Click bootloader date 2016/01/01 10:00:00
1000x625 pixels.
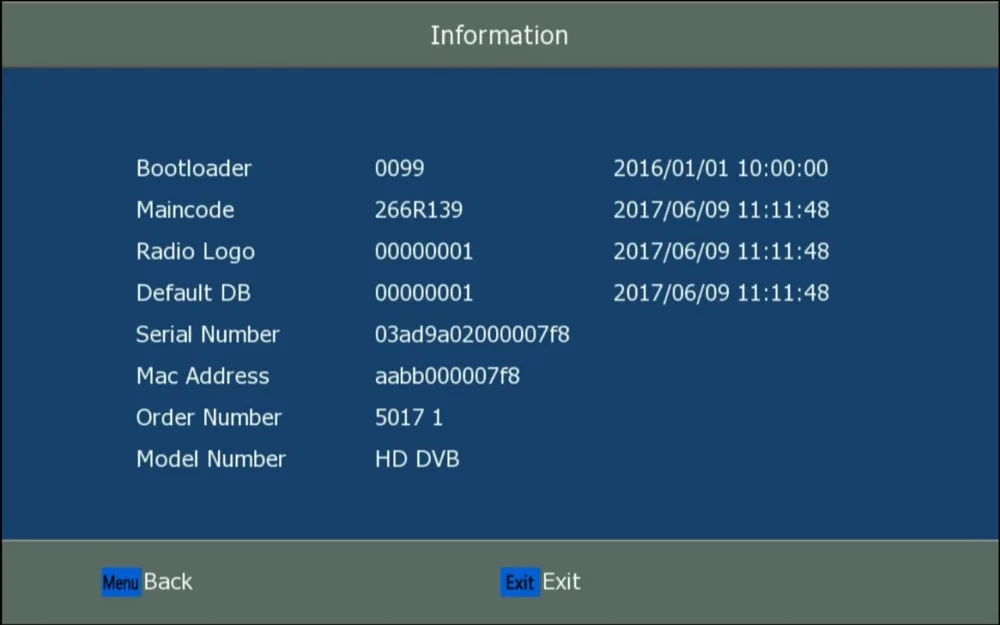coord(721,168)
